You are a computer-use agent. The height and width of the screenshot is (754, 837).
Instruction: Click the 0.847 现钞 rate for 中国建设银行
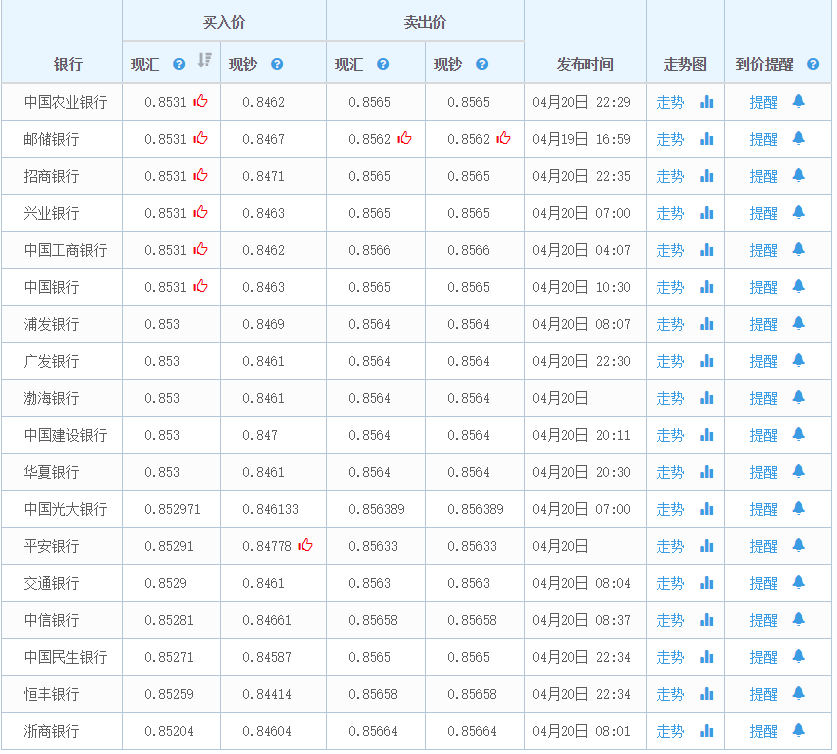tap(260, 435)
